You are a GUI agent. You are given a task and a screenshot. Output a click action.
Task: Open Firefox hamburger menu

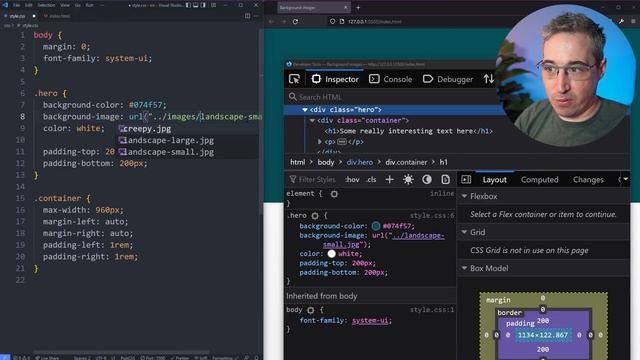(633, 21)
